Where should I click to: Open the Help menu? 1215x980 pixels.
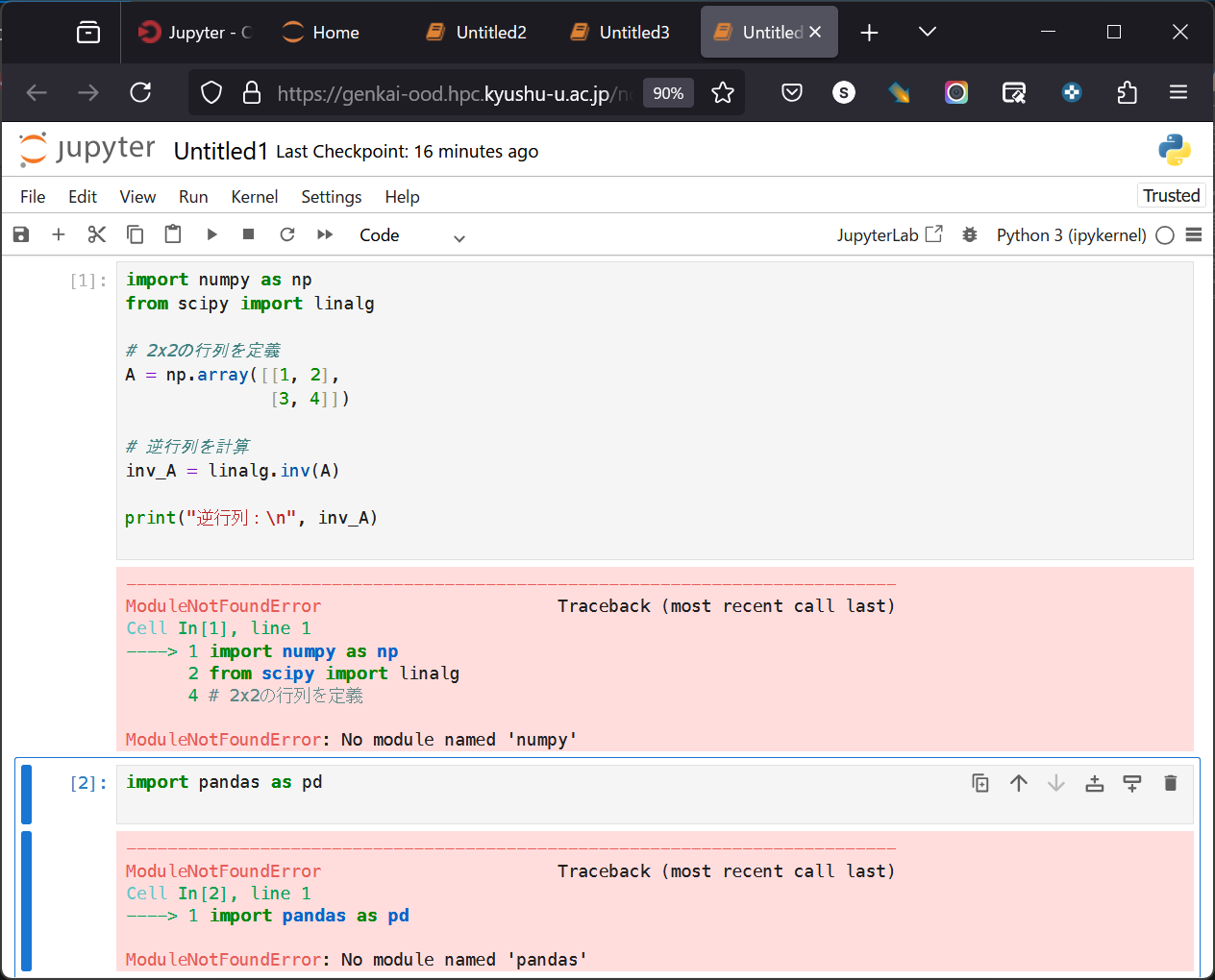(x=402, y=196)
